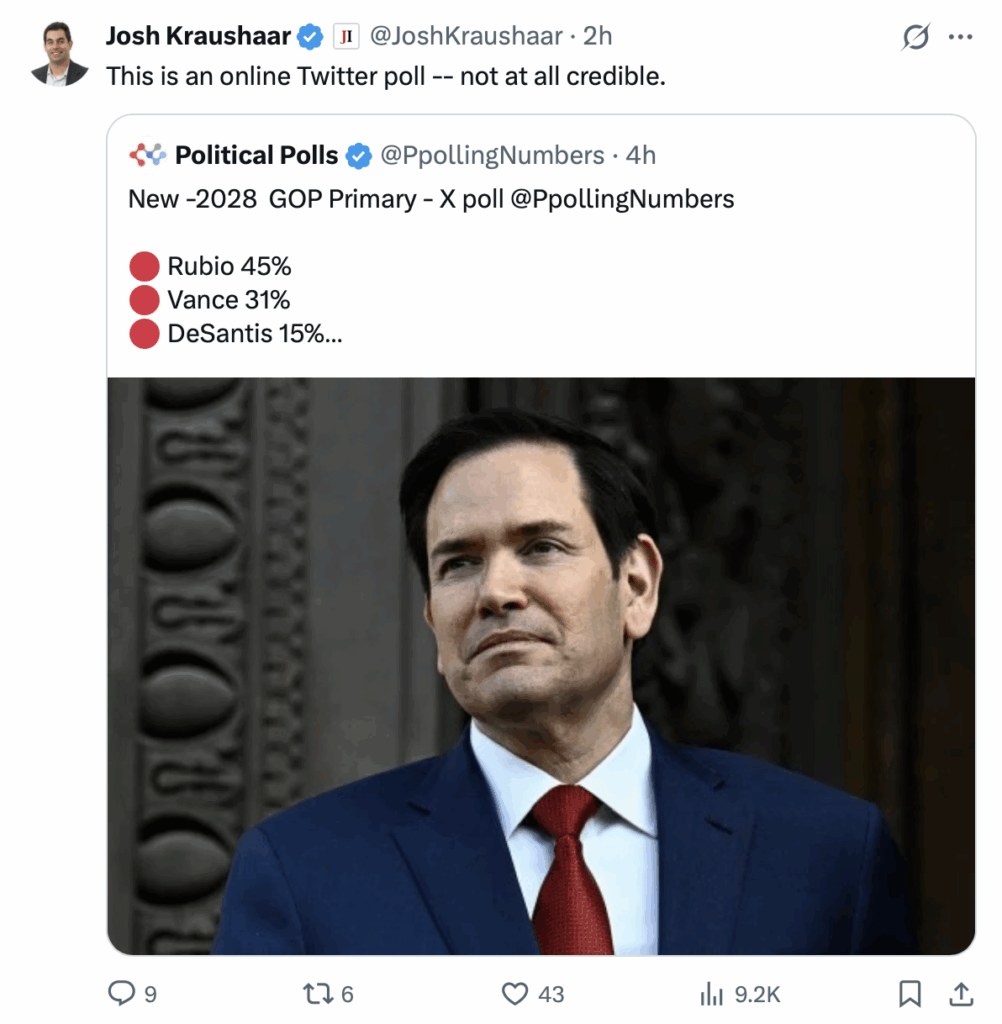Share the tweet via upload icon
The image size is (1002, 1024).
[x=961, y=993]
